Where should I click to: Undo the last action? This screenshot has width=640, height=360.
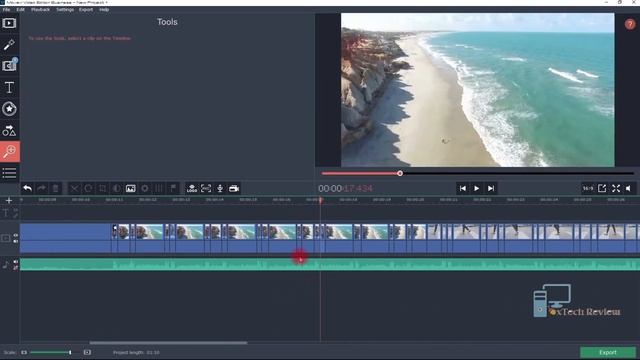point(27,188)
